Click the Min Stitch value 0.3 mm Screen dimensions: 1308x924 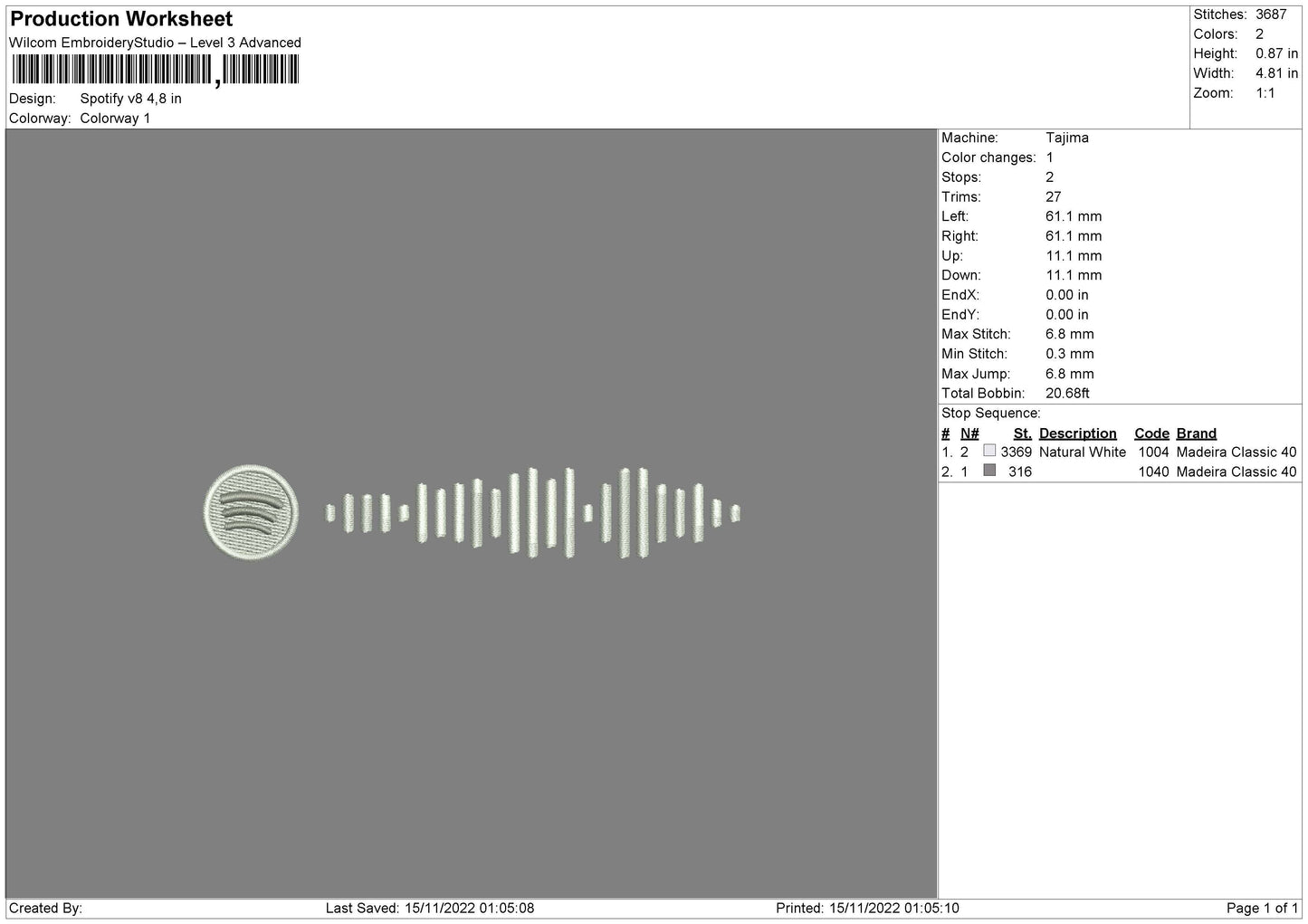click(x=1070, y=354)
